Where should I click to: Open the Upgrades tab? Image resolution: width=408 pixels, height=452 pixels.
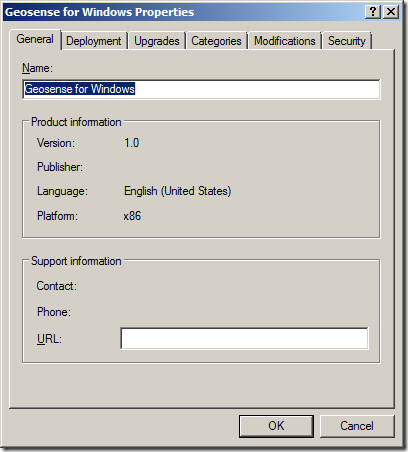point(157,41)
